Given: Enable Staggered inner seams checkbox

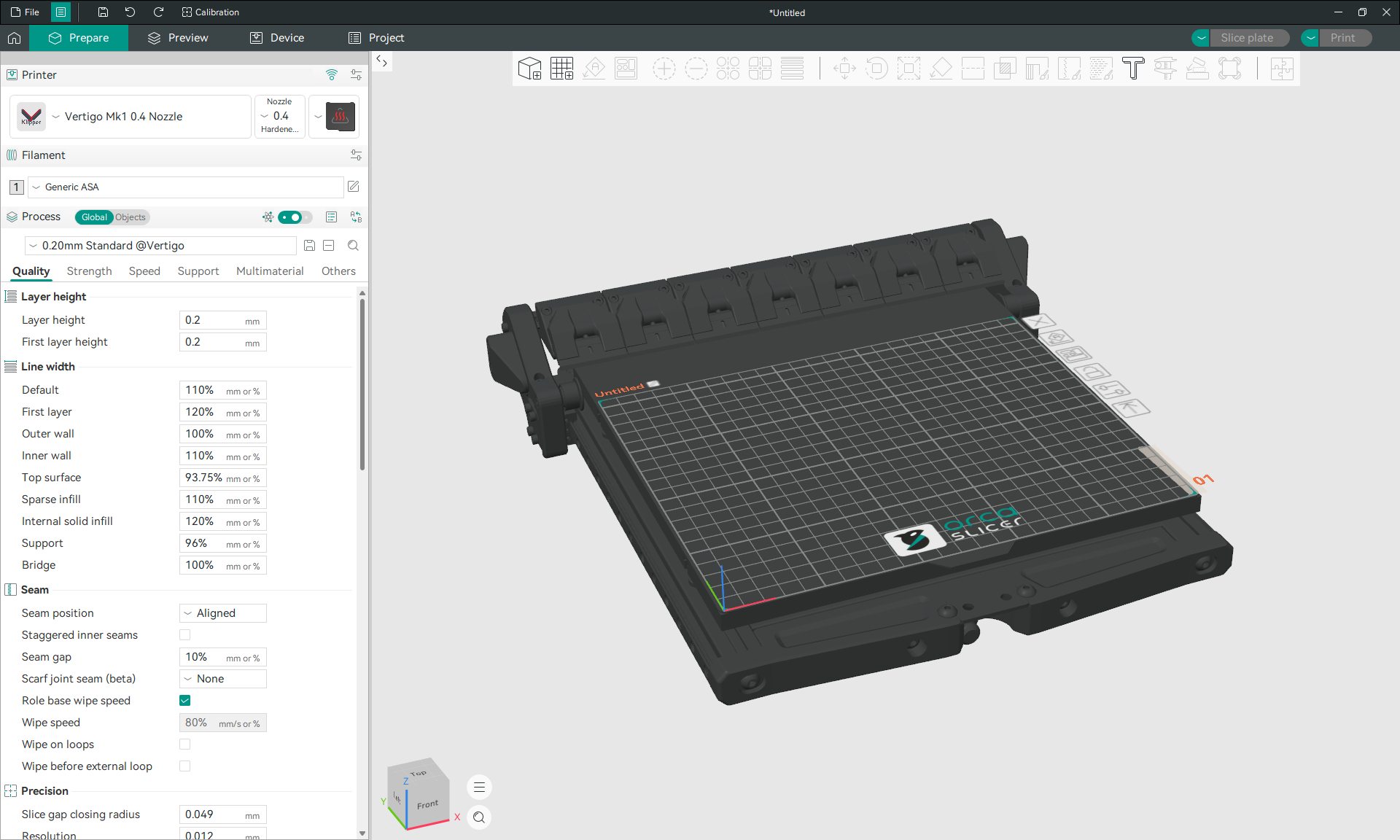Looking at the screenshot, I should coord(185,635).
